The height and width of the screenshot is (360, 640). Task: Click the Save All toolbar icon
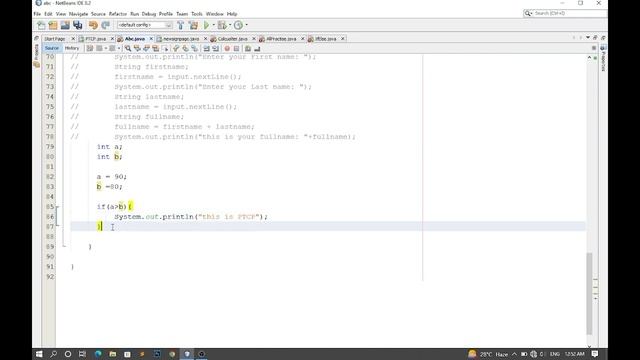tap(78, 25)
